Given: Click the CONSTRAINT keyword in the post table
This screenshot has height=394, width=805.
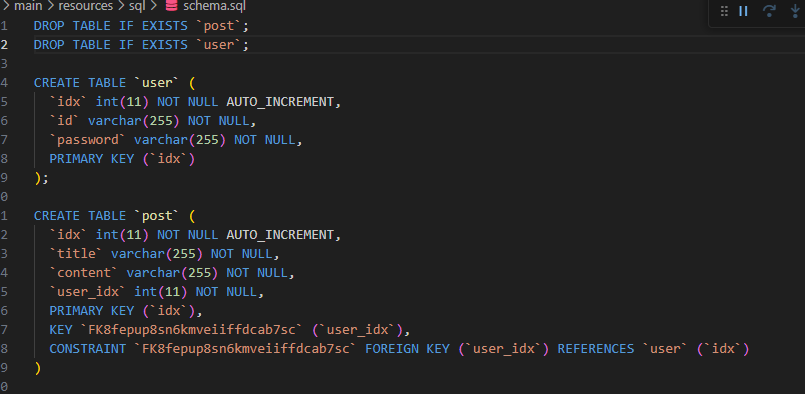Looking at the screenshot, I should pos(87,349).
